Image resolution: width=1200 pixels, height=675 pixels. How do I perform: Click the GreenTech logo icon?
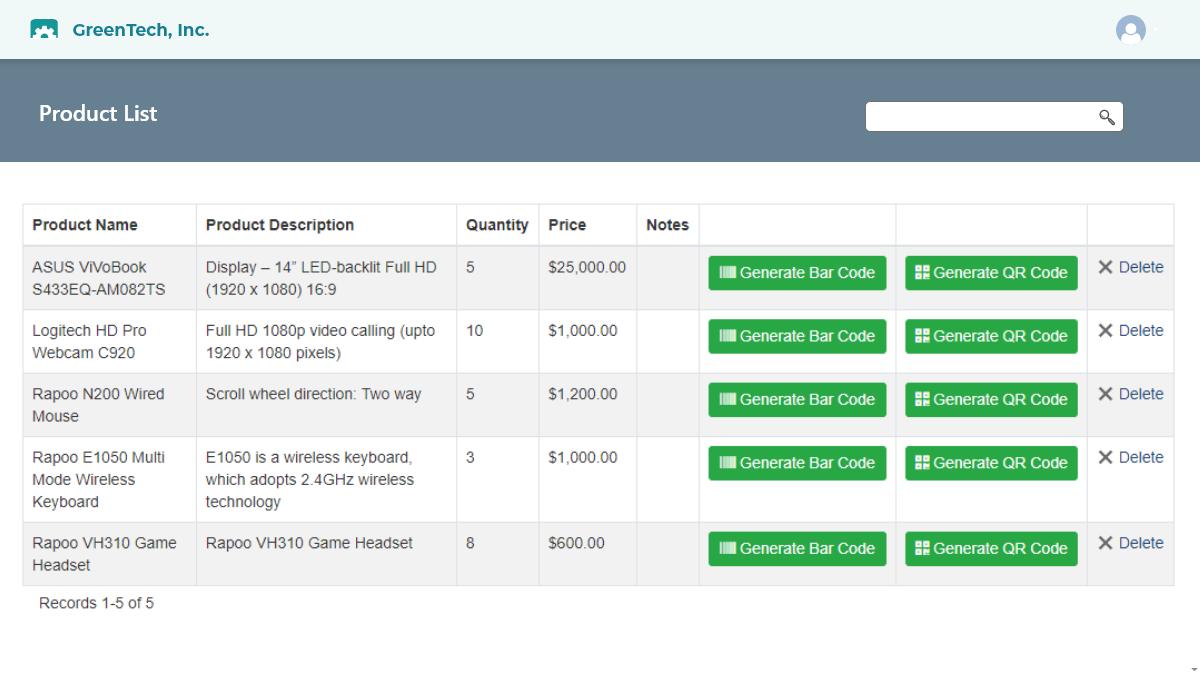(44, 30)
